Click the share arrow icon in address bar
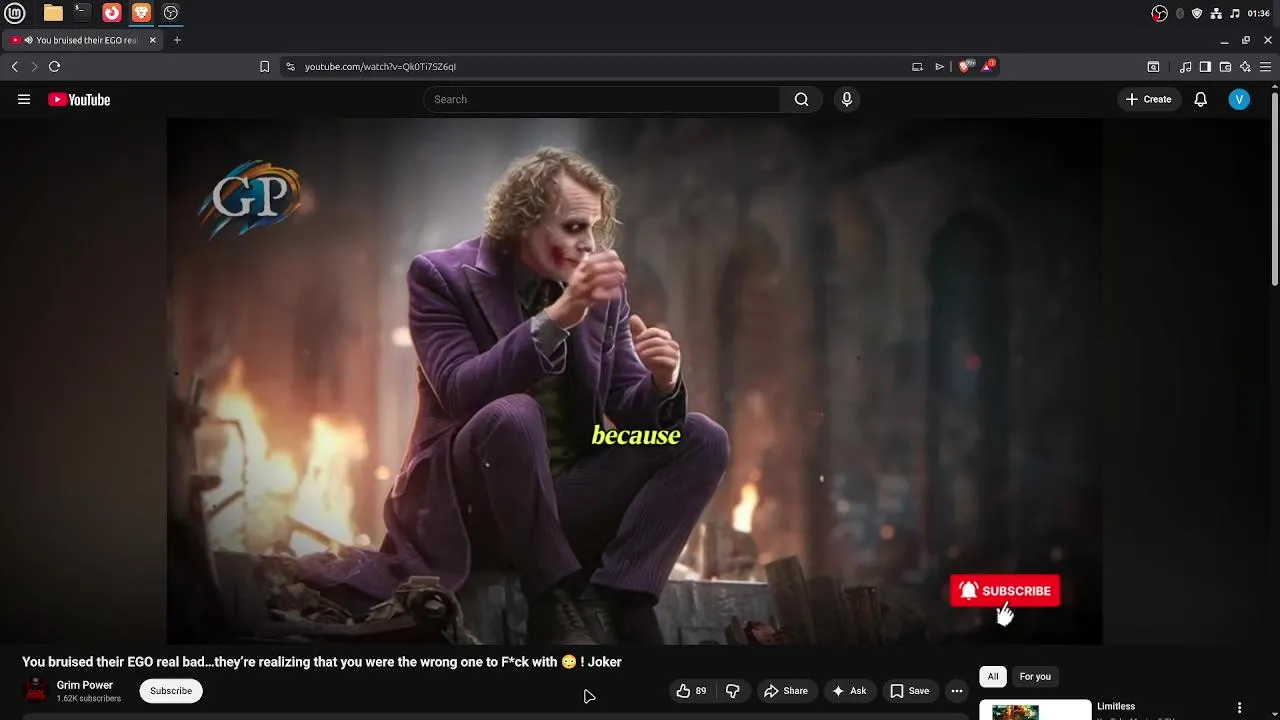The image size is (1280, 720). [x=939, y=67]
